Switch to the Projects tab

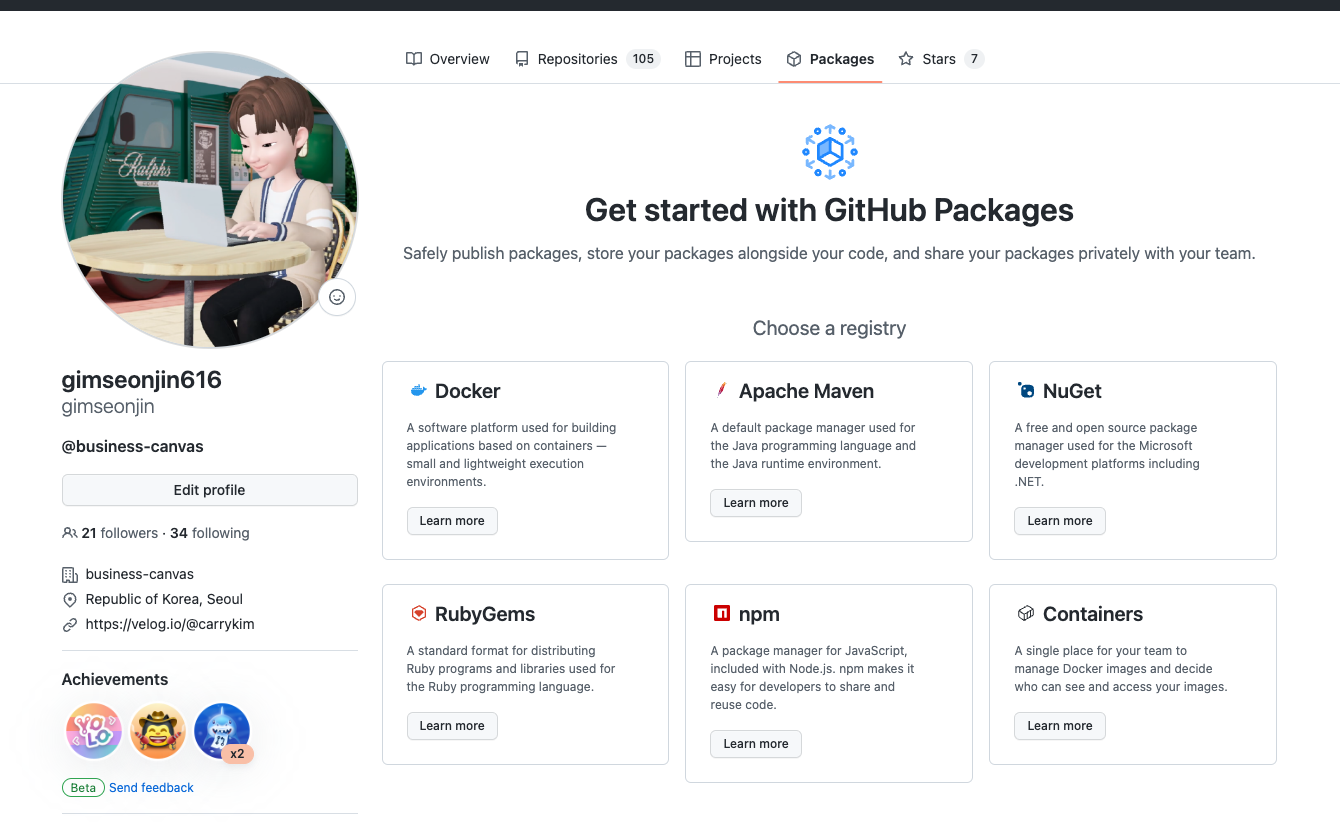[723, 59]
